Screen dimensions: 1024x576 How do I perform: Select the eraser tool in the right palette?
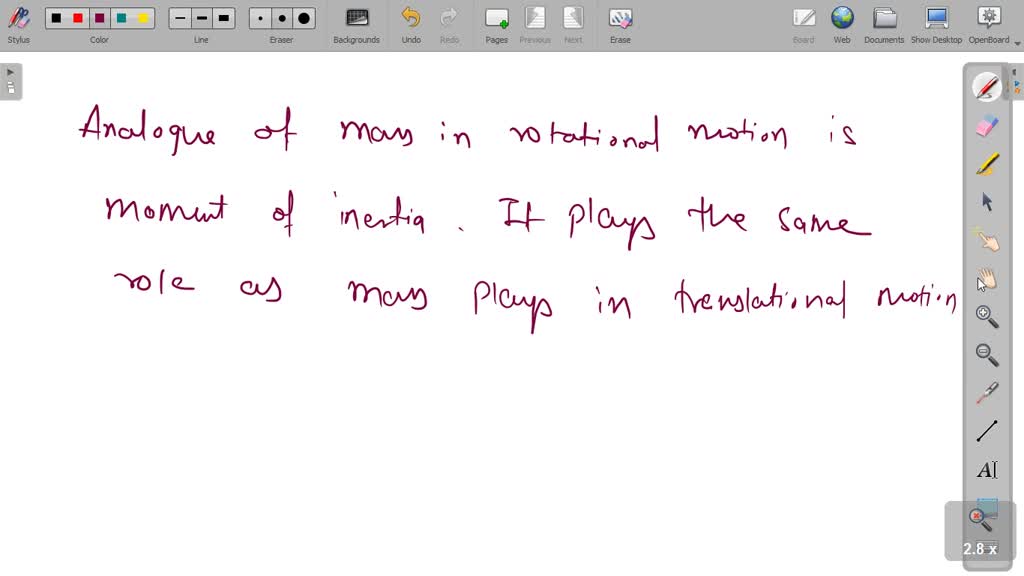click(x=986, y=124)
